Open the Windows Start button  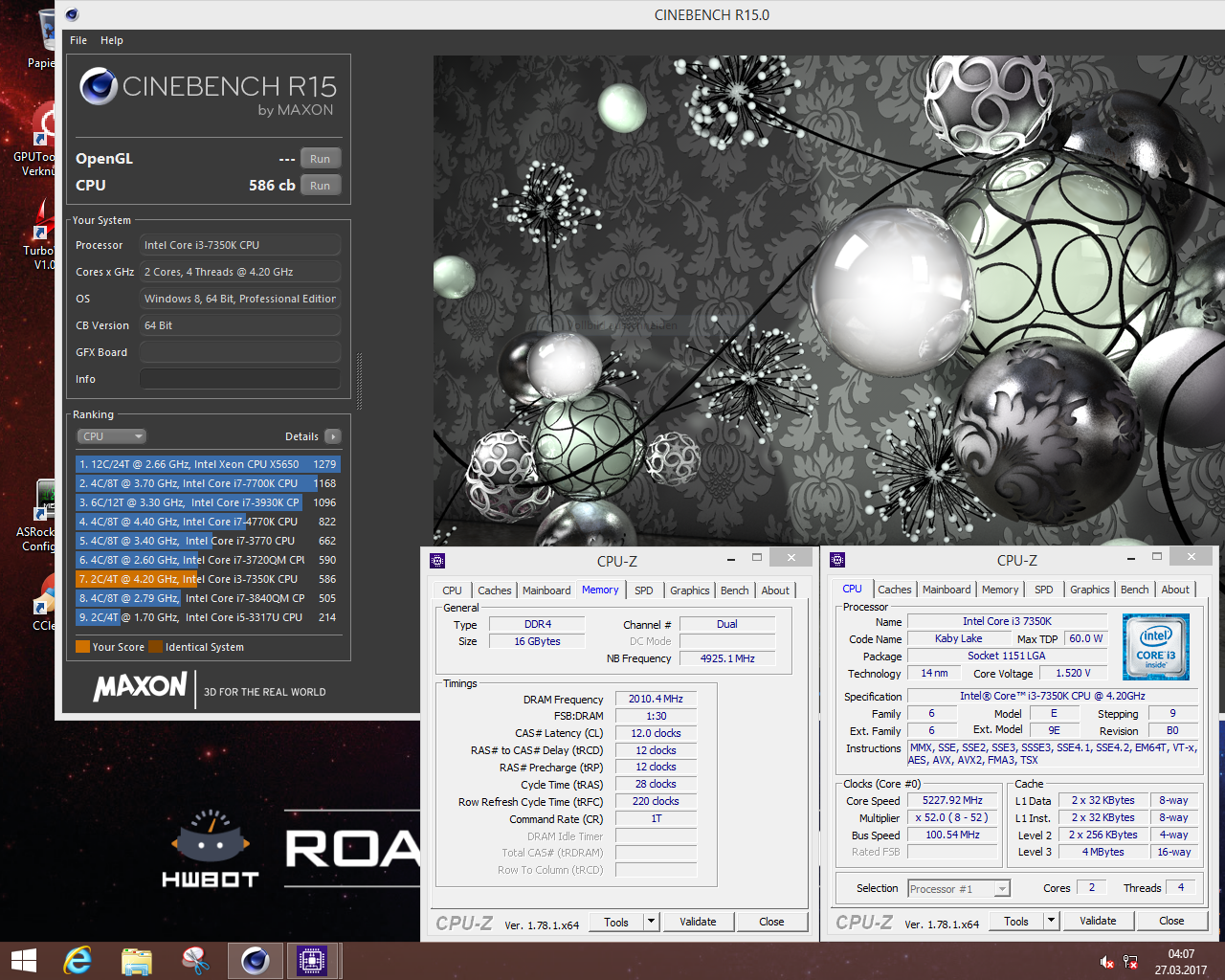pos(24,960)
